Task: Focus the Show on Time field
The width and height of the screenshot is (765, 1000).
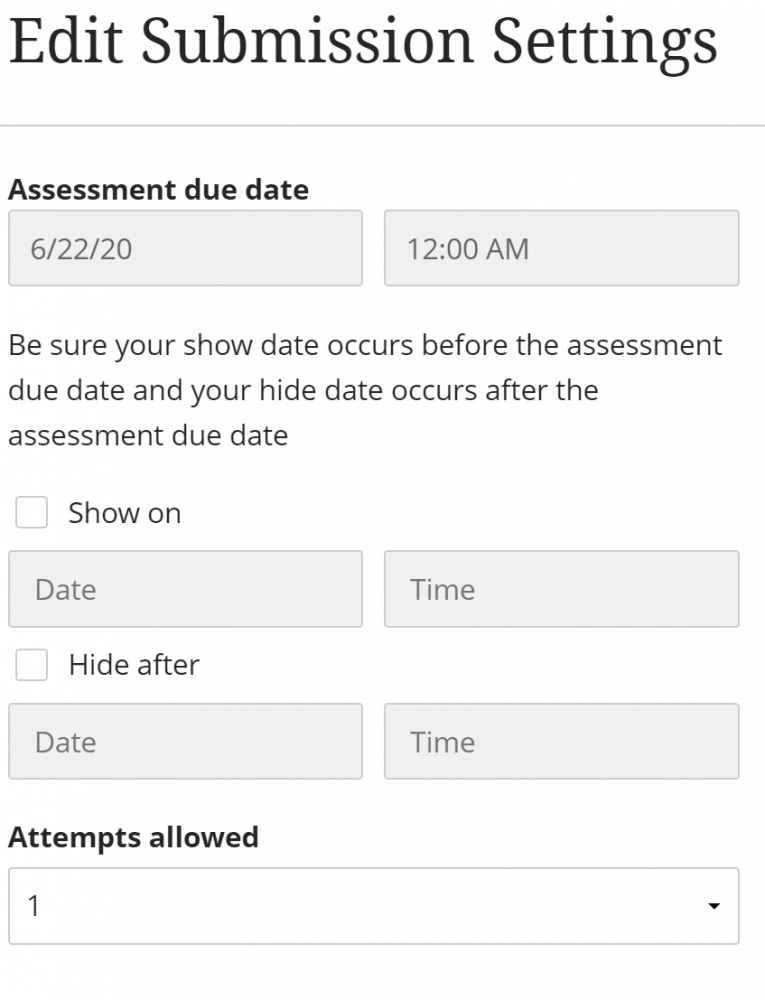Action: pyautogui.click(x=561, y=589)
